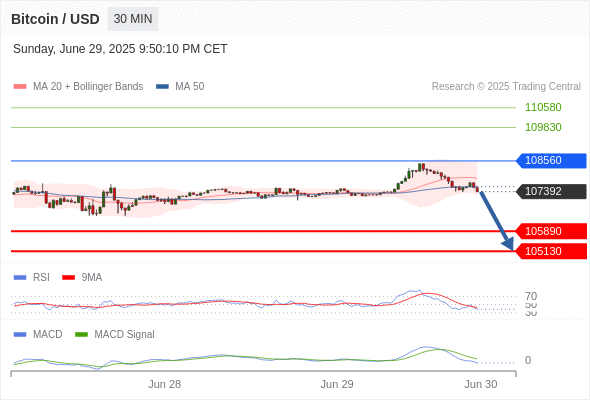Click the 107392 current price tag
Screen dimensions: 590x400
click(551, 192)
